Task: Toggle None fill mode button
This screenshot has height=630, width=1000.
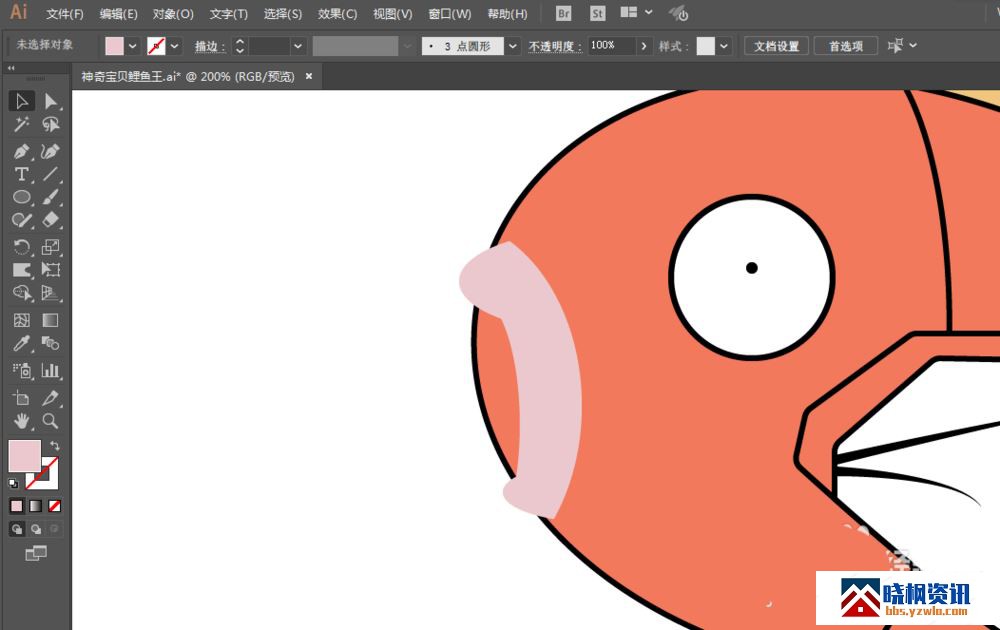Action: pyautogui.click(x=55, y=506)
